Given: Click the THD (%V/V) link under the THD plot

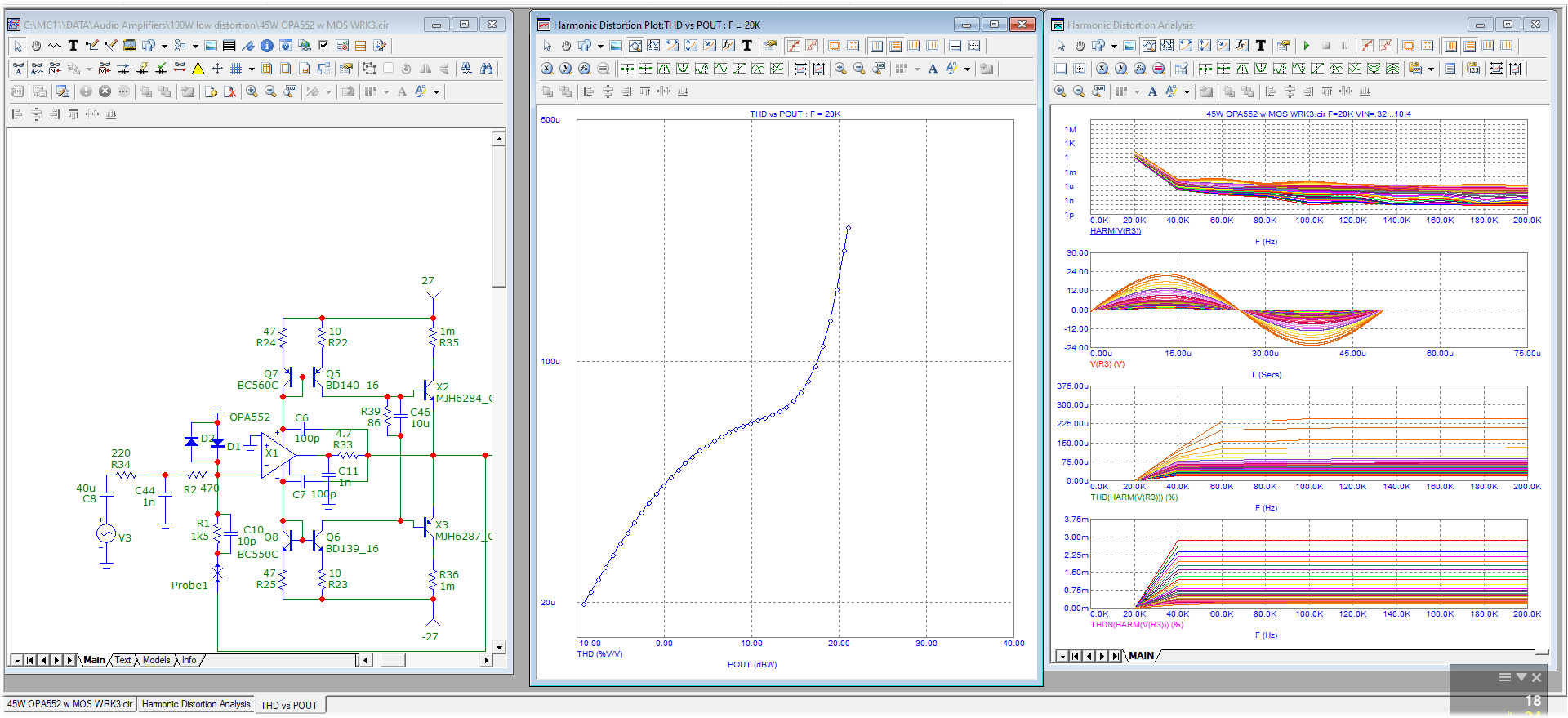Looking at the screenshot, I should click(x=599, y=654).
